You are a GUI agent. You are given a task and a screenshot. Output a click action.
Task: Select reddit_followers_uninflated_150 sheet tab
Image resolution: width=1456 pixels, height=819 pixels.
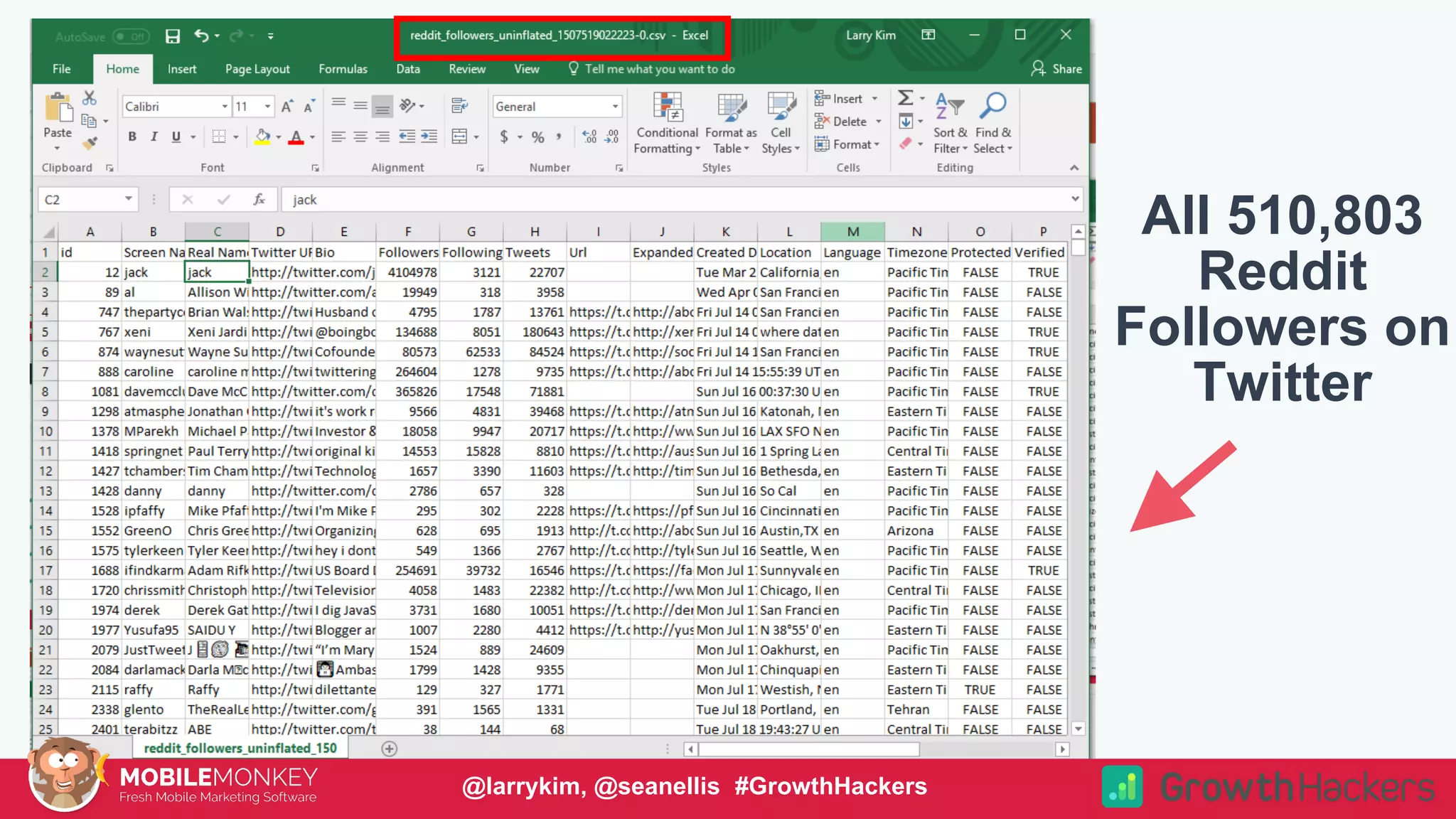[x=240, y=748]
